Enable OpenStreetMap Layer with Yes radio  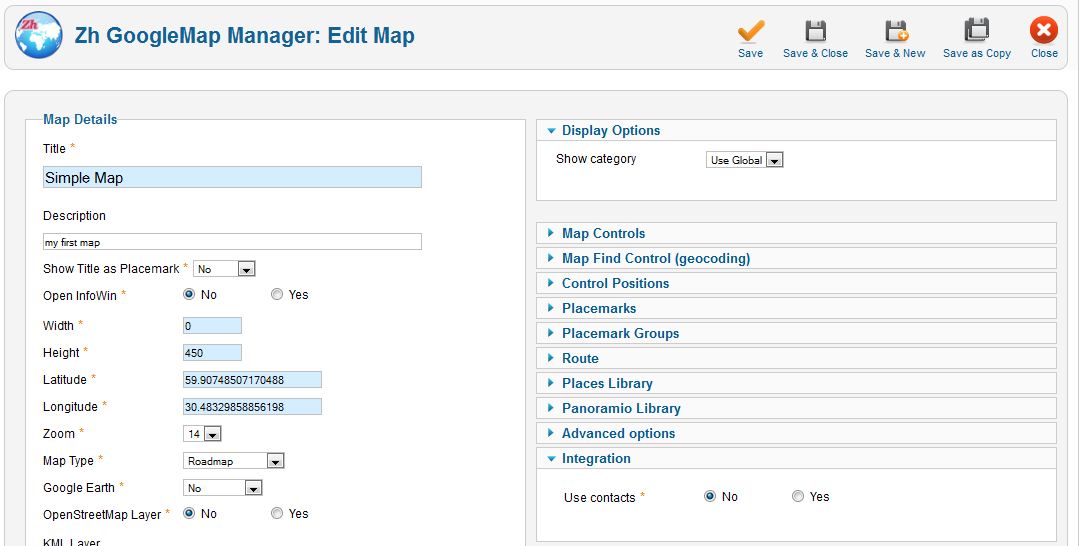click(x=277, y=514)
